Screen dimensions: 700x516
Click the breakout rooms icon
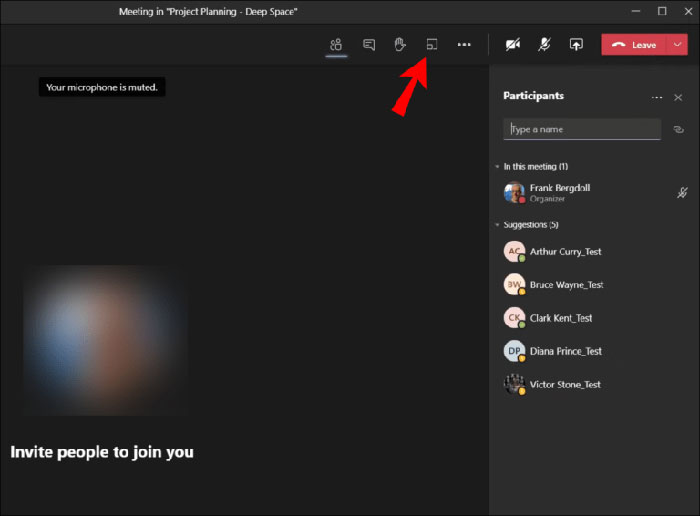[x=432, y=45]
